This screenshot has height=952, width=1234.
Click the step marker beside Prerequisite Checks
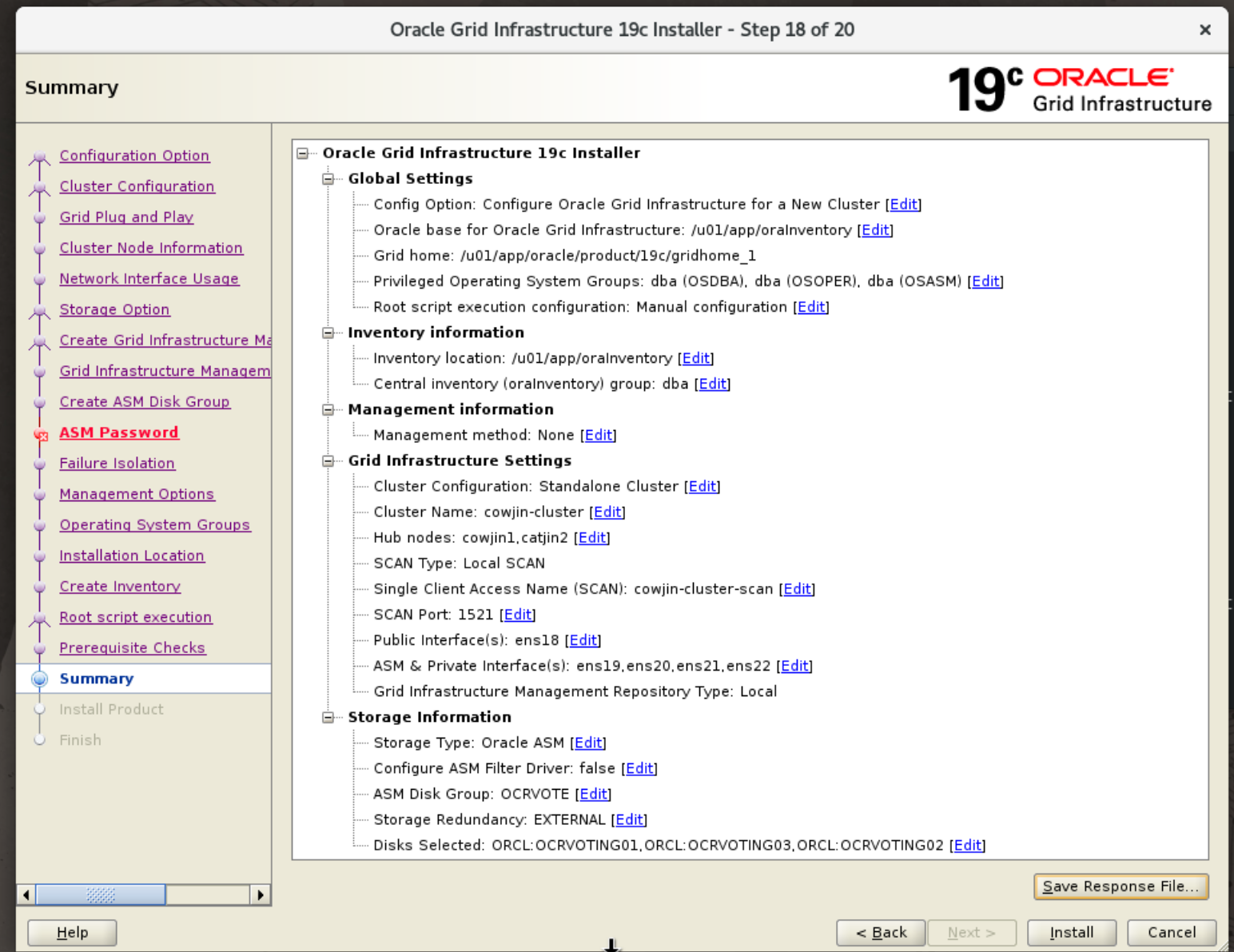pos(39,648)
